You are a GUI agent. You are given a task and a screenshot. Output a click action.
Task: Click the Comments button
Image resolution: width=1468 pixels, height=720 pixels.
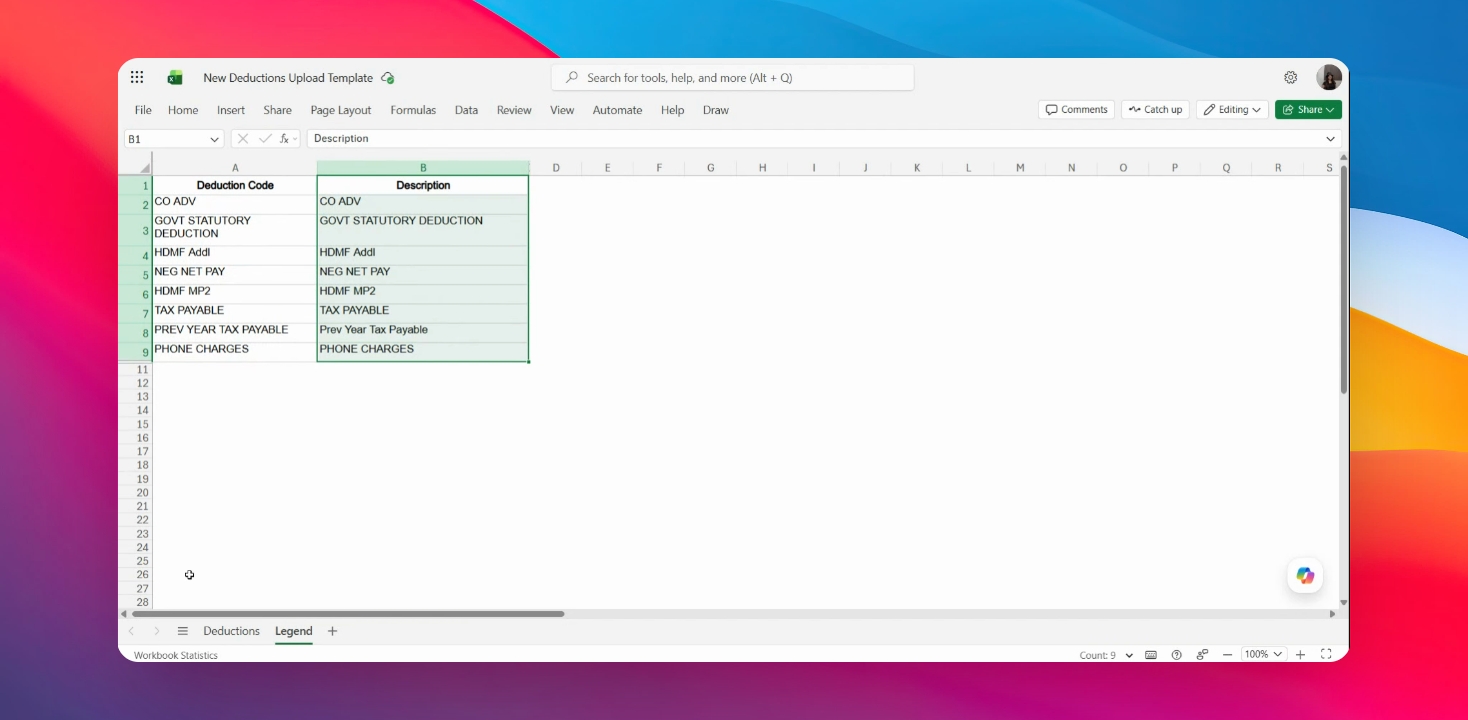click(1077, 110)
